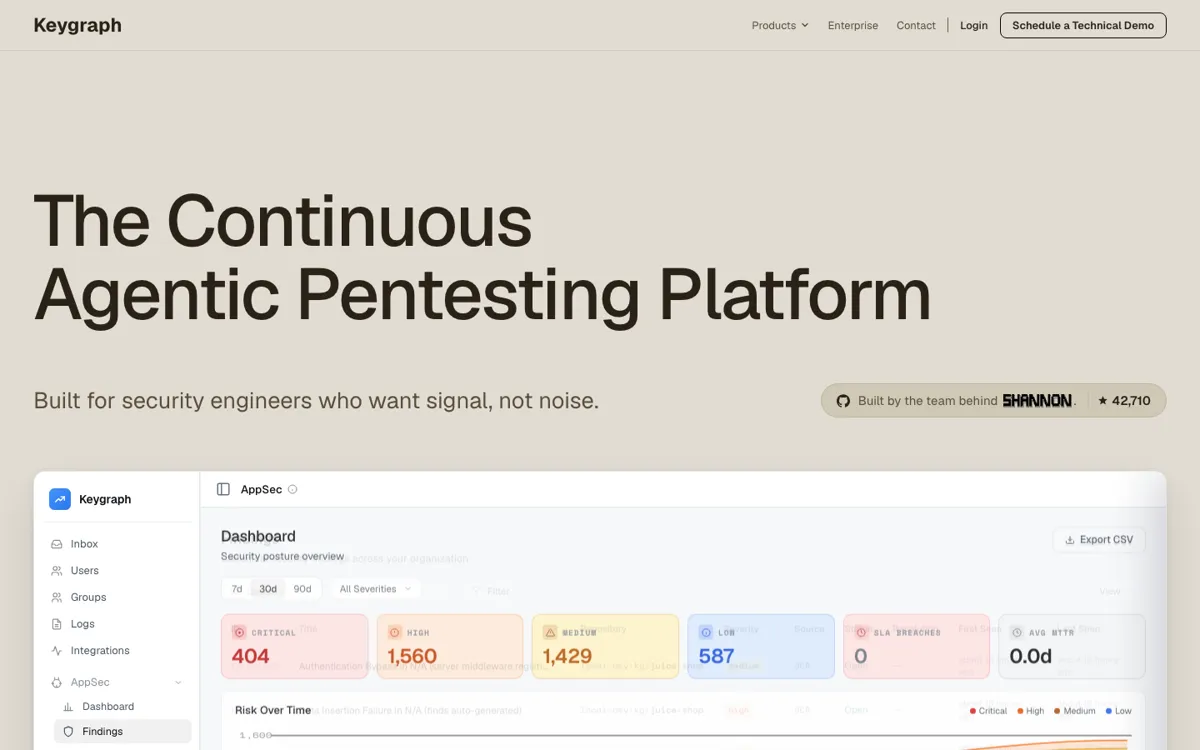Collapse the AppSec section chevron

(178, 682)
